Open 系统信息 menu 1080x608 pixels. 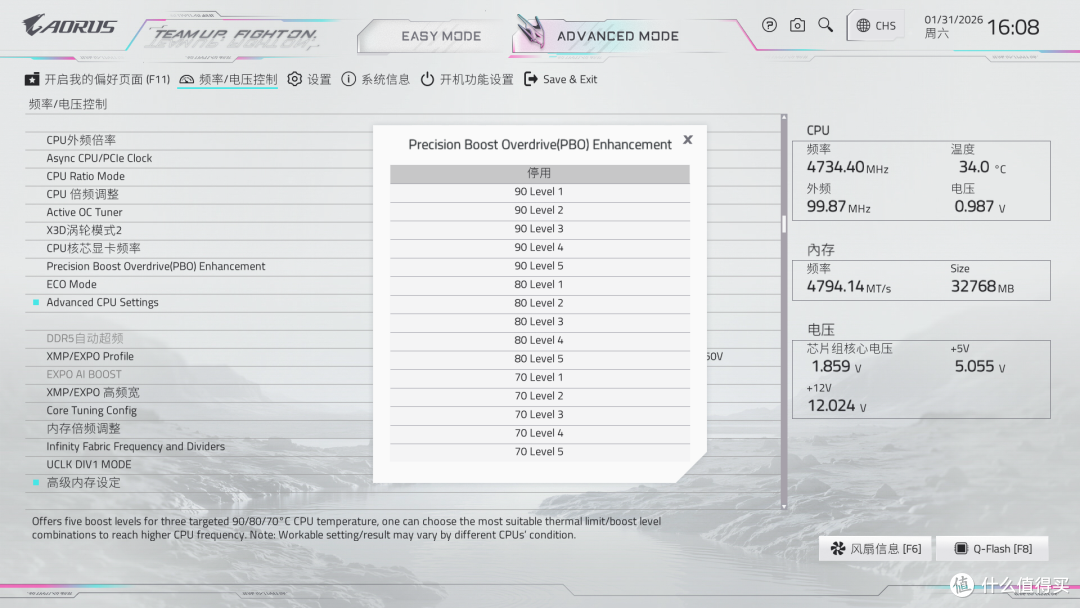[x=375, y=79]
